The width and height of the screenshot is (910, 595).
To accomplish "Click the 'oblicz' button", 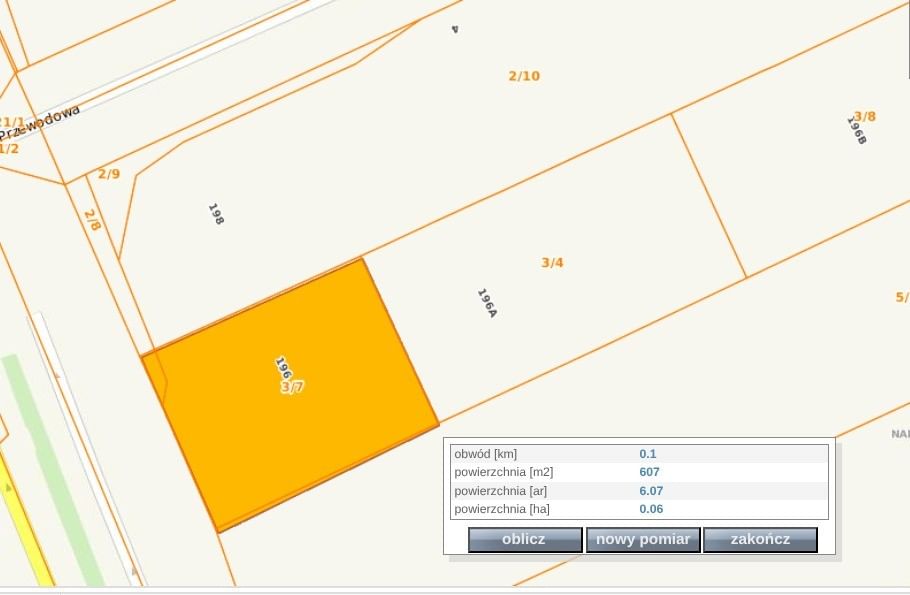I will pyautogui.click(x=524, y=540).
